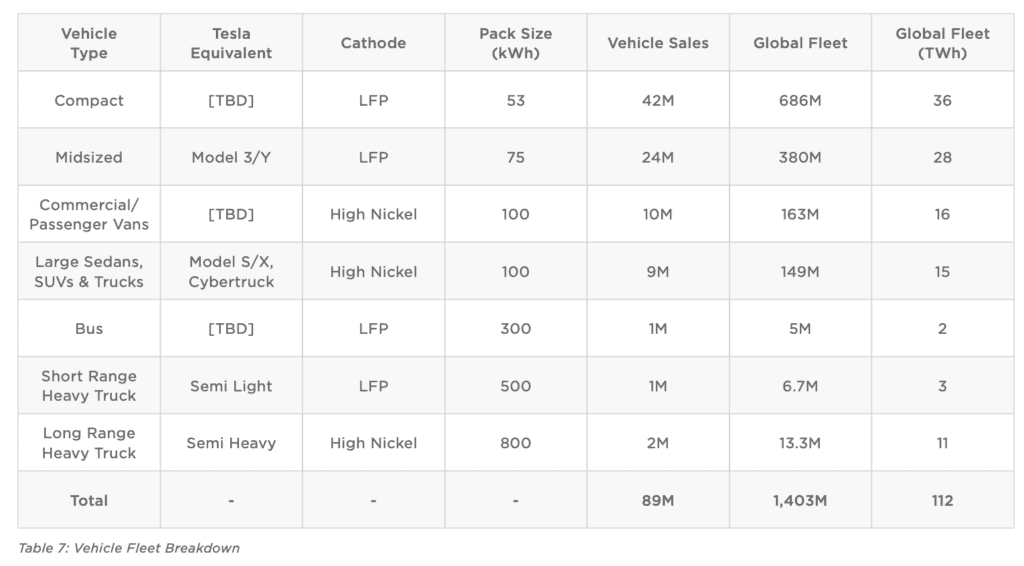Select the Model 3/Y cell
The height and width of the screenshot is (566, 1024).
[231, 157]
